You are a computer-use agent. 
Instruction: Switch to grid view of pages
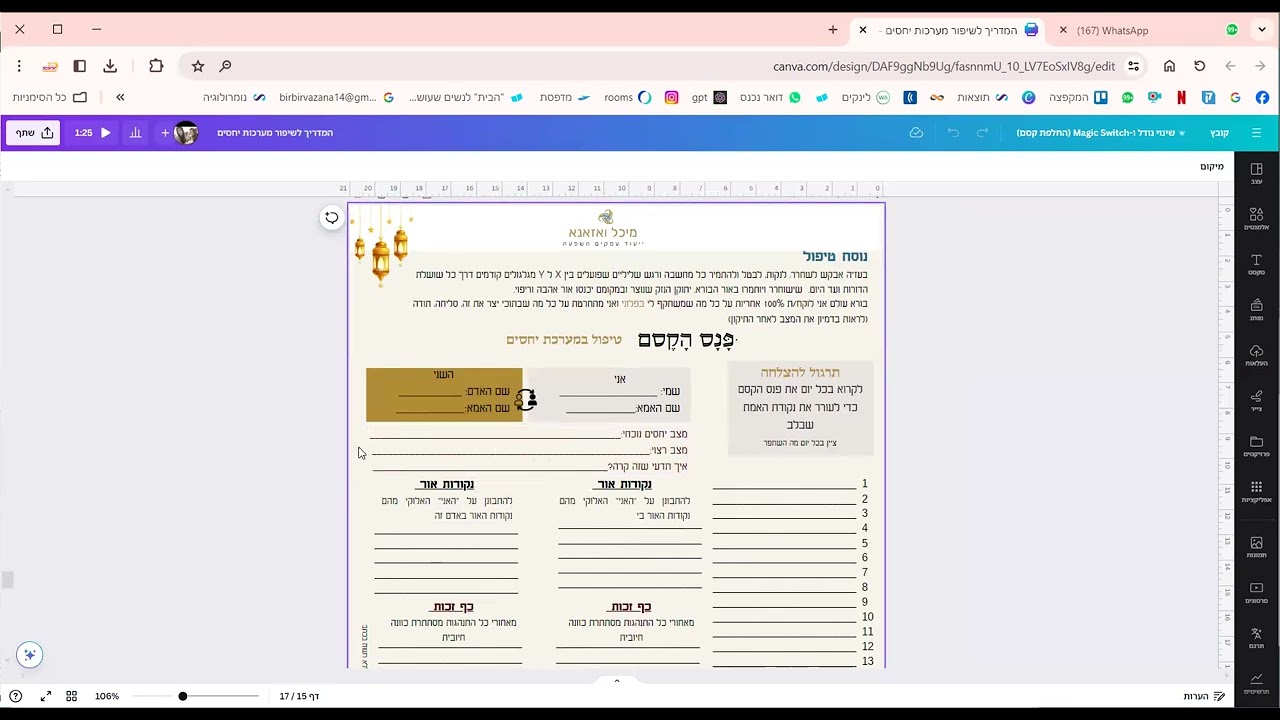pos(72,696)
